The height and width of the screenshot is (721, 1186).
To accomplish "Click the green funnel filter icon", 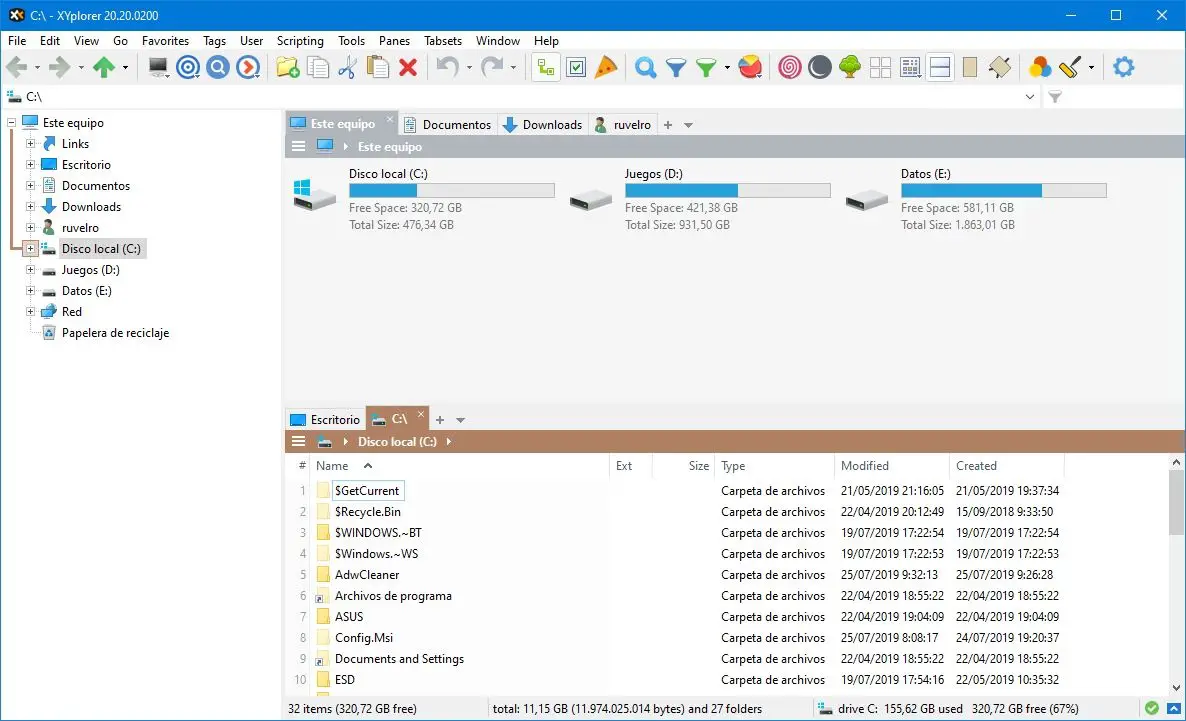I will tap(706, 67).
